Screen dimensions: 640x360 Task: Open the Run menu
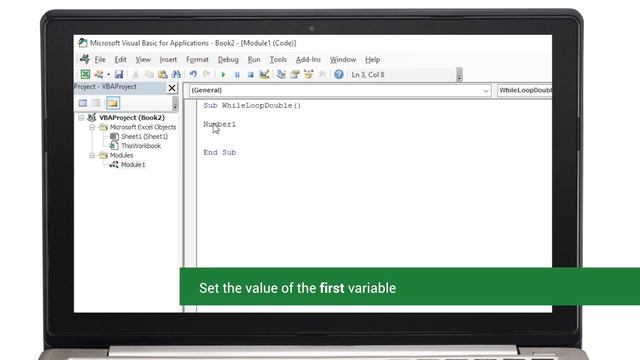(x=254, y=60)
